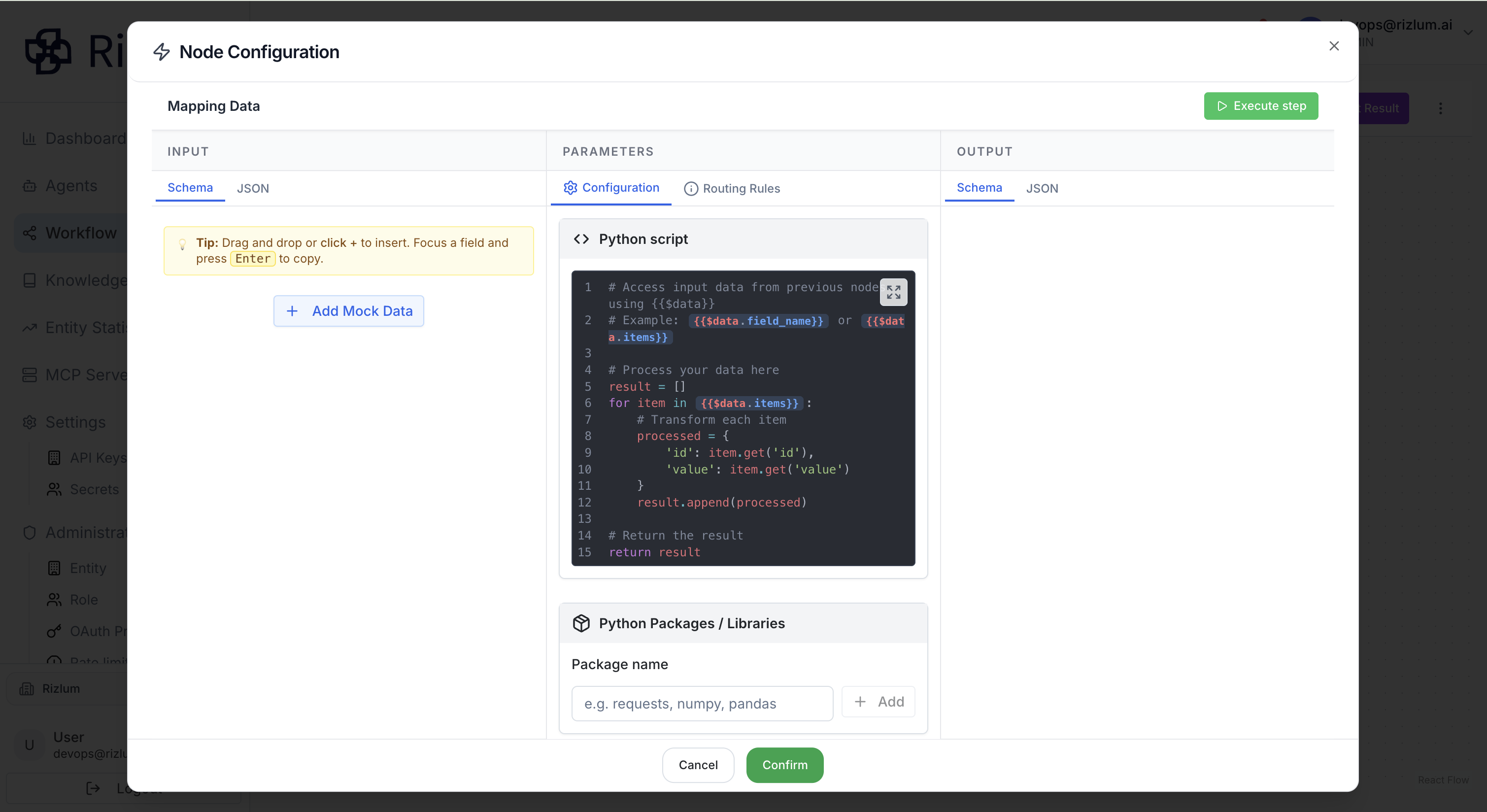Open Knowledge via its sidebar book icon

29,280
